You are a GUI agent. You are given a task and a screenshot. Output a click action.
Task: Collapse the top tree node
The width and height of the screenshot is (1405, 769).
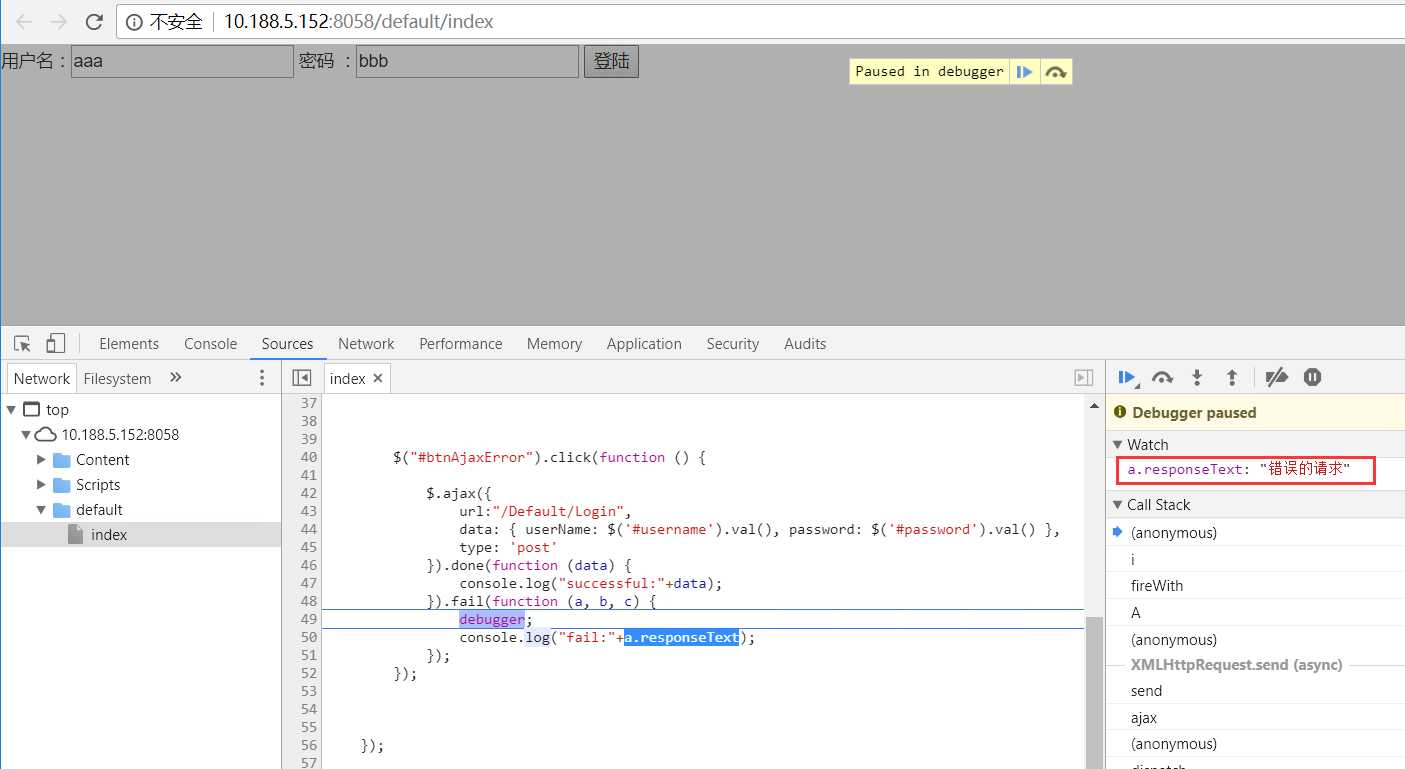tap(11, 410)
